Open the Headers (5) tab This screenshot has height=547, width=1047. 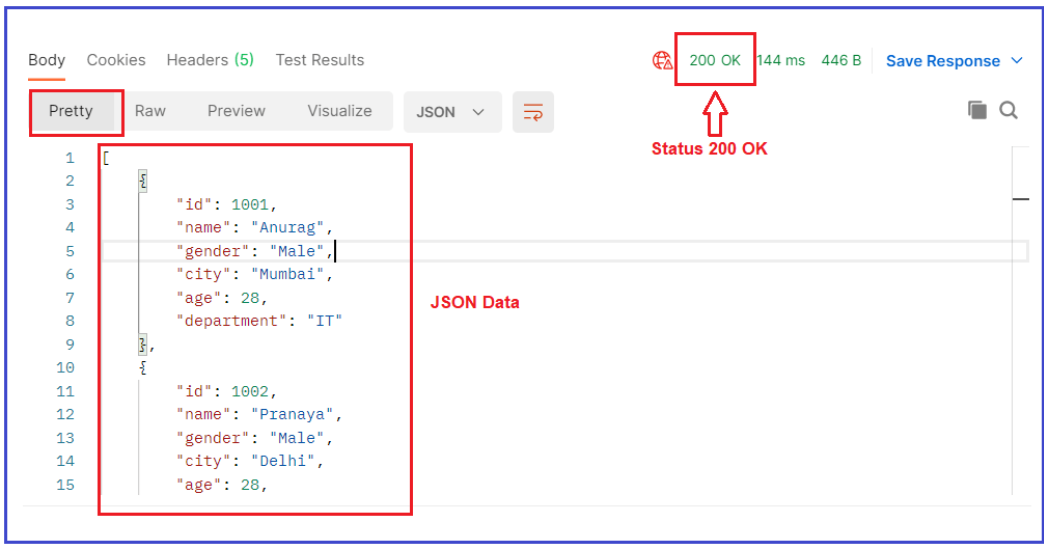(x=210, y=60)
